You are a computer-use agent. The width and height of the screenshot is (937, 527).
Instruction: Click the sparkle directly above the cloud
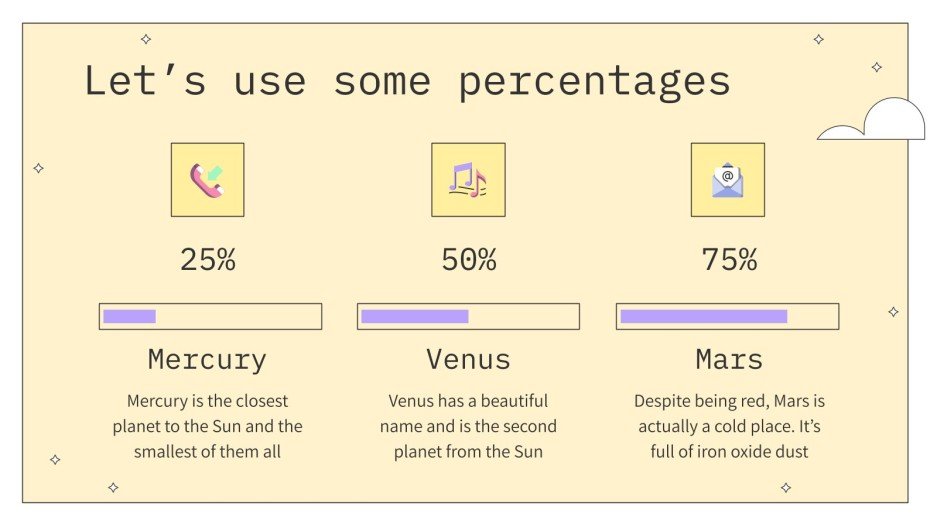click(876, 67)
